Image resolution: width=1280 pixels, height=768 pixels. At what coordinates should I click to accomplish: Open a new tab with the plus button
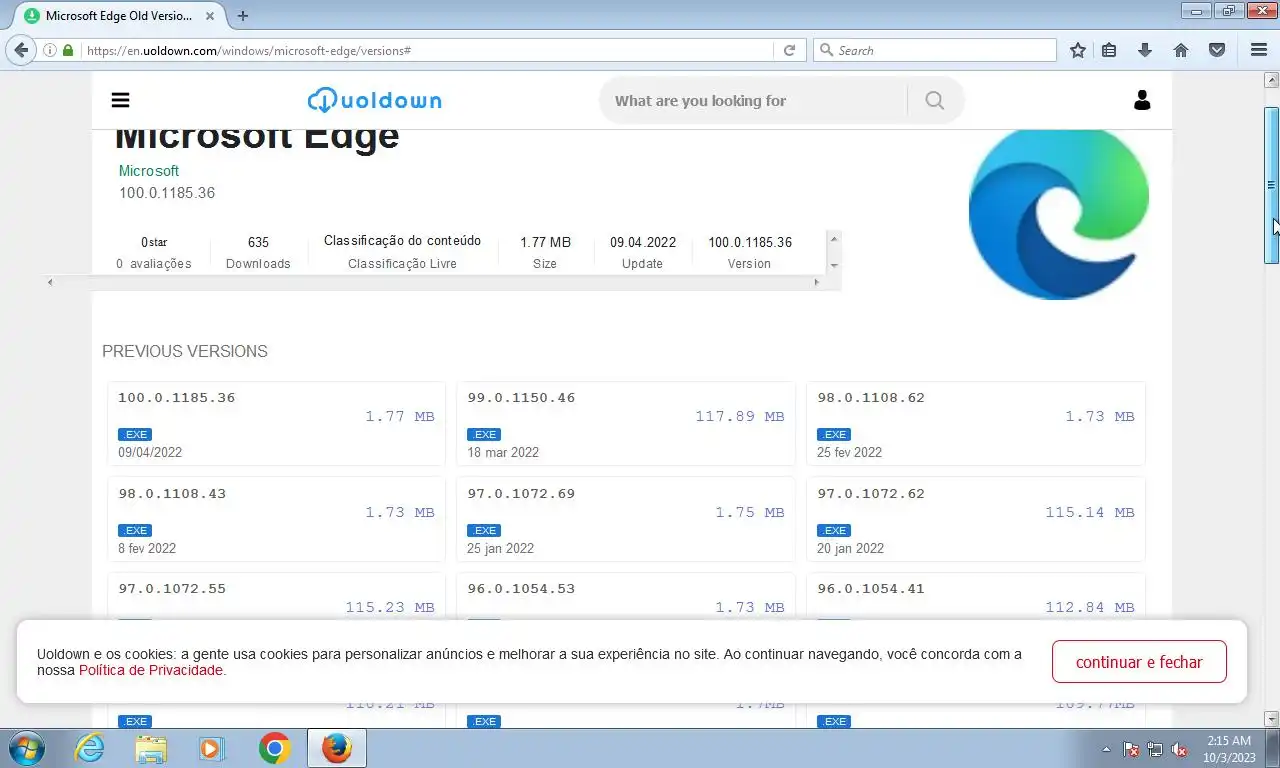coord(242,16)
